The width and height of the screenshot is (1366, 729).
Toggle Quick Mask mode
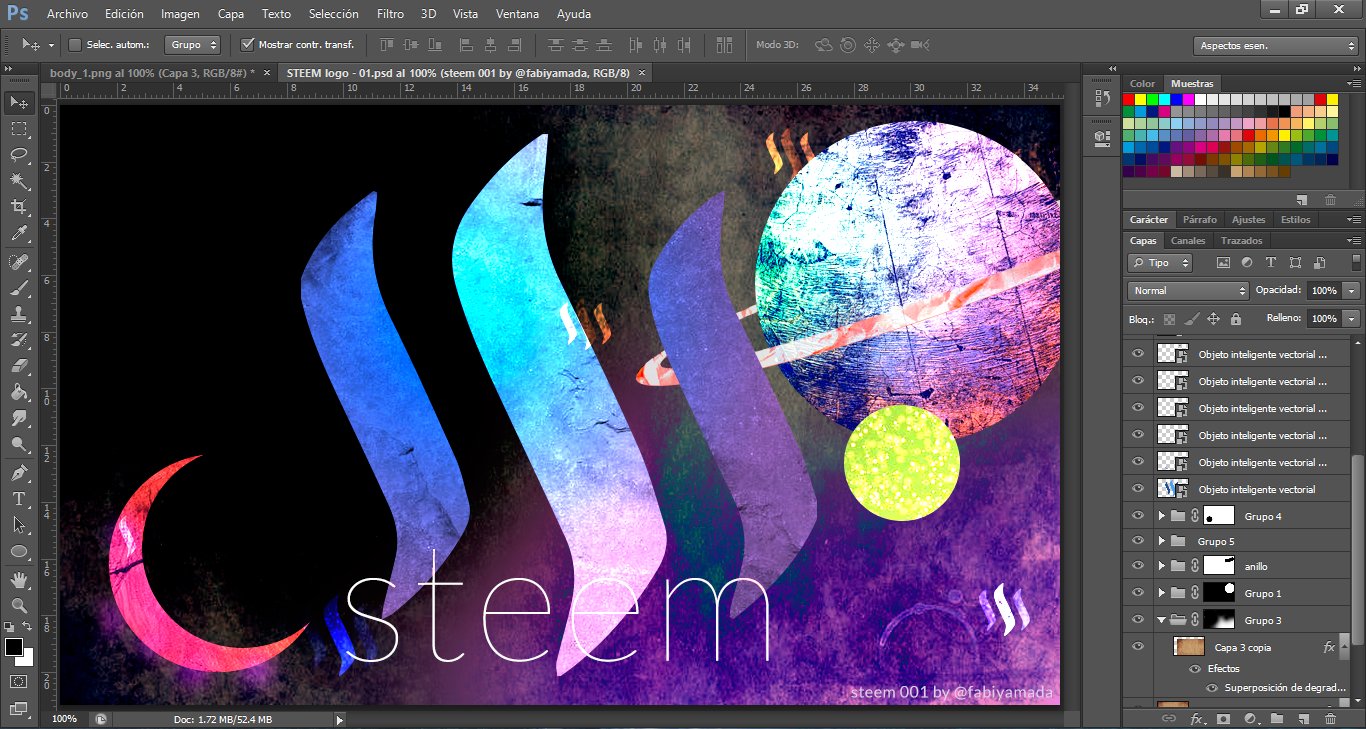(19, 681)
